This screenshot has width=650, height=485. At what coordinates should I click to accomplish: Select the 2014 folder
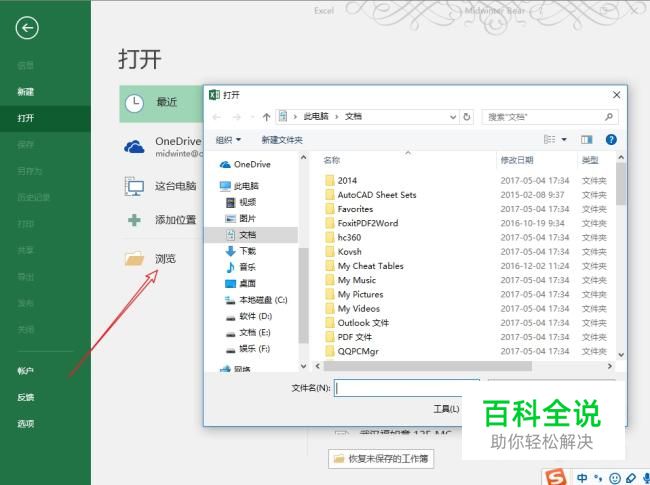click(x=341, y=180)
